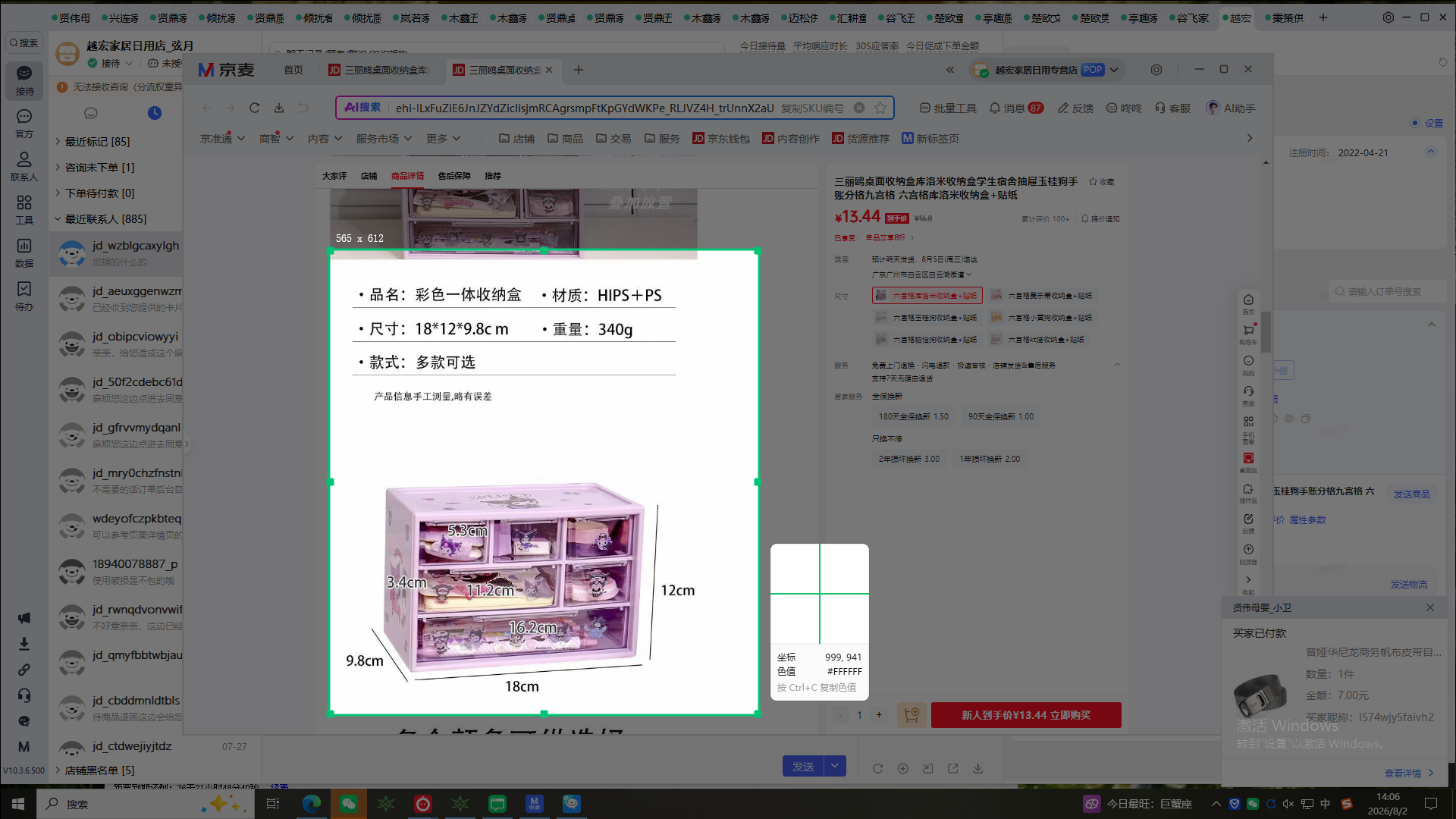Open the 联系人 contacts icon
The width and height of the screenshot is (1456, 819).
24,166
